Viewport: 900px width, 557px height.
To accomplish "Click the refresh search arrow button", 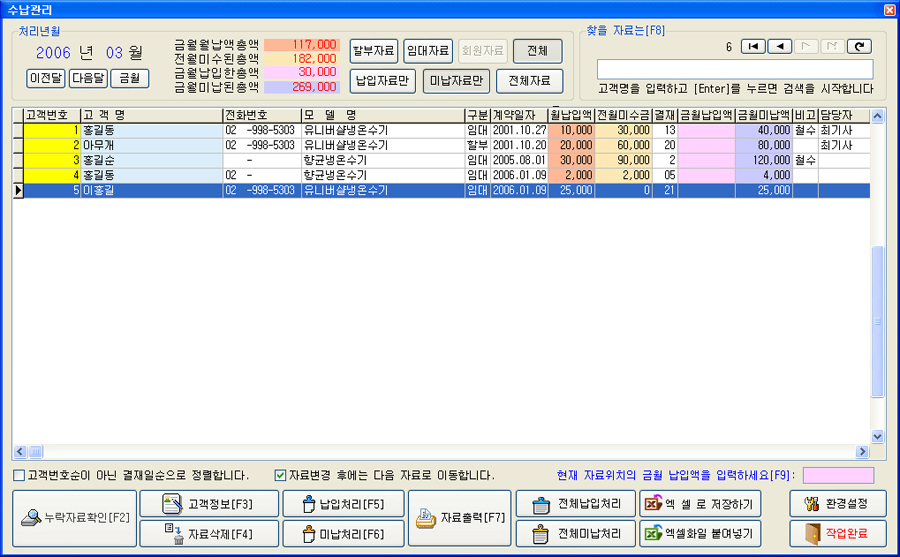I will pyautogui.click(x=859, y=47).
